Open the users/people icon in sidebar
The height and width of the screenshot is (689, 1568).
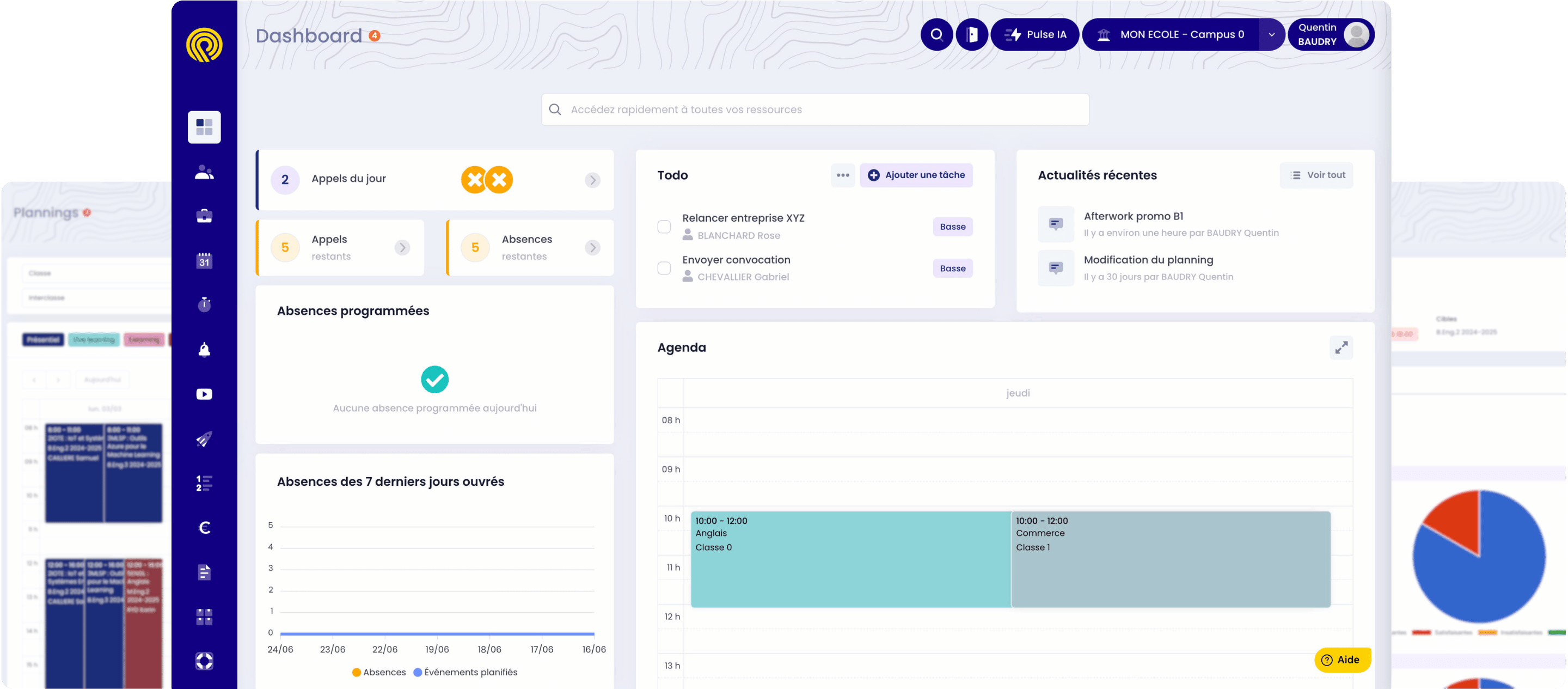(x=204, y=173)
